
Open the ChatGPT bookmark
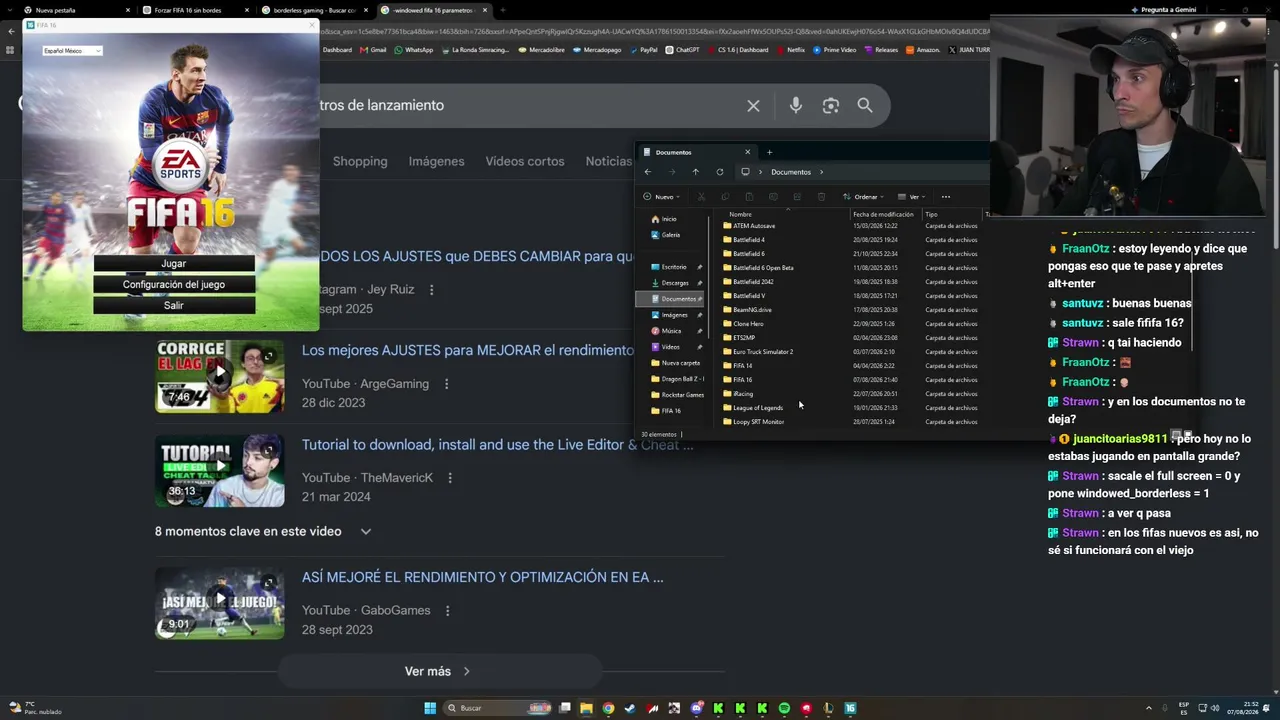click(x=682, y=50)
